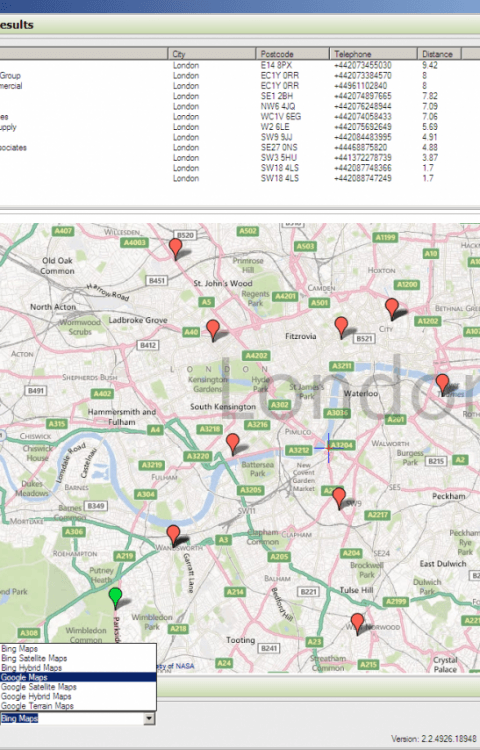The image size is (480, 750).
Task: Click the green pin near Putney Heath
Action: point(115,597)
